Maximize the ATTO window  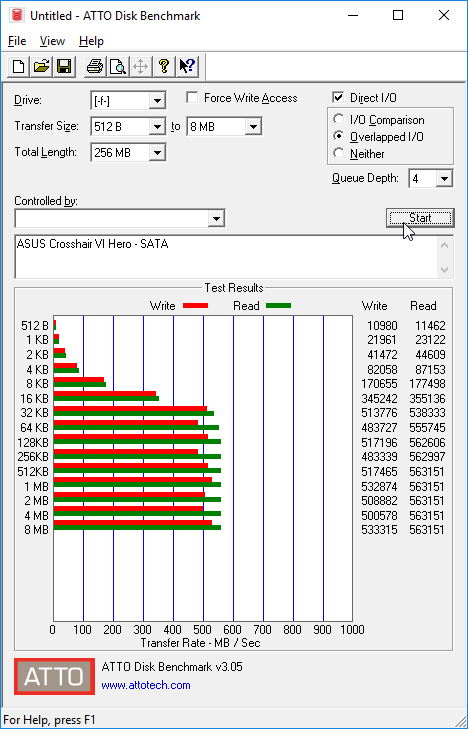[x=398, y=15]
